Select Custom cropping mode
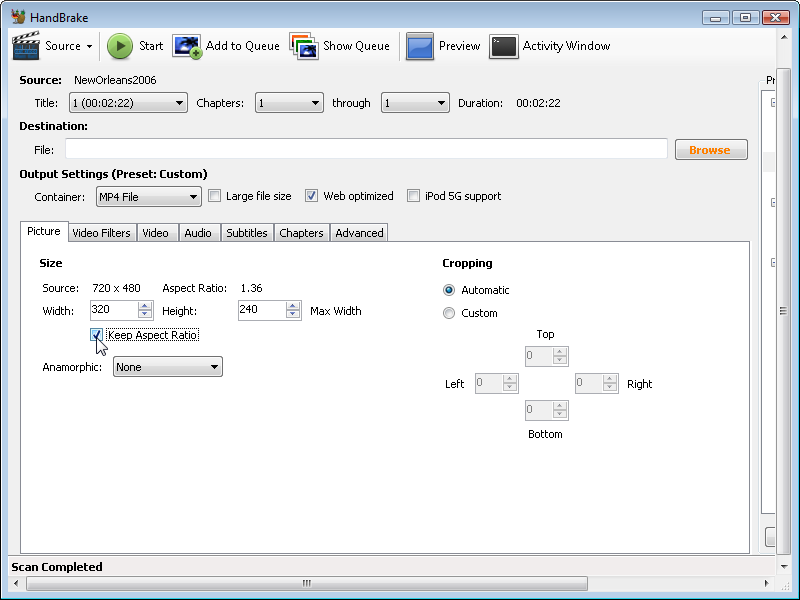This screenshot has width=800, height=600. click(449, 312)
